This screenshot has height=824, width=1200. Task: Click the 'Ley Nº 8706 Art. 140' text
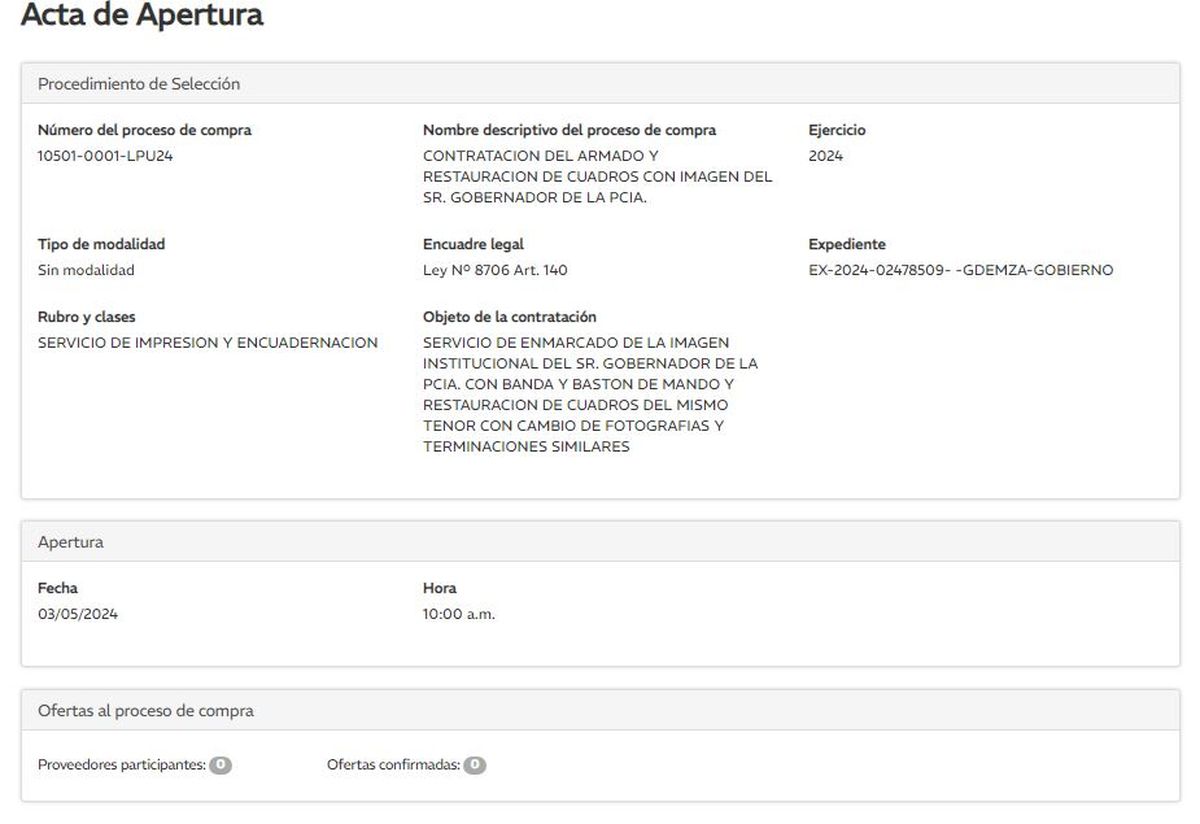495,270
